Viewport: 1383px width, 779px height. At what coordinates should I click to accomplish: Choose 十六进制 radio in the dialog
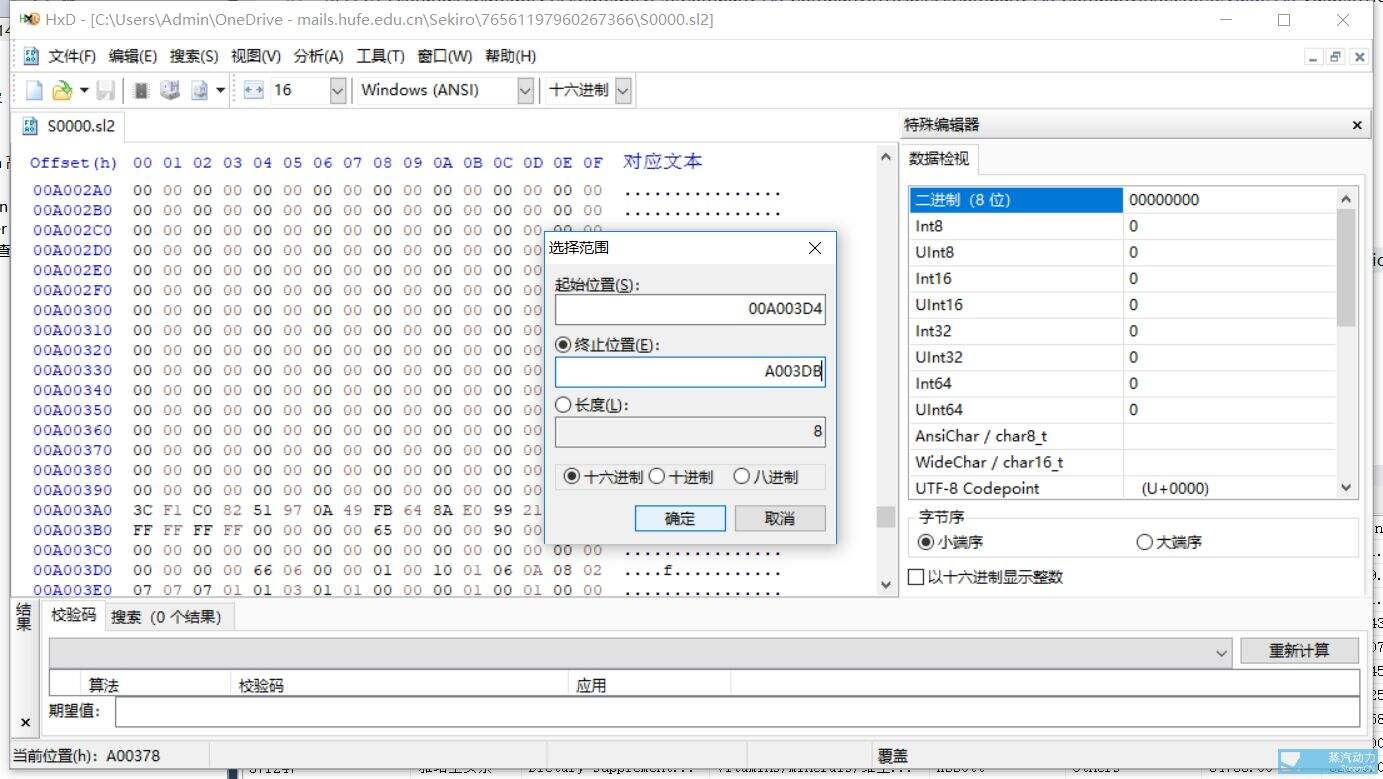point(572,477)
